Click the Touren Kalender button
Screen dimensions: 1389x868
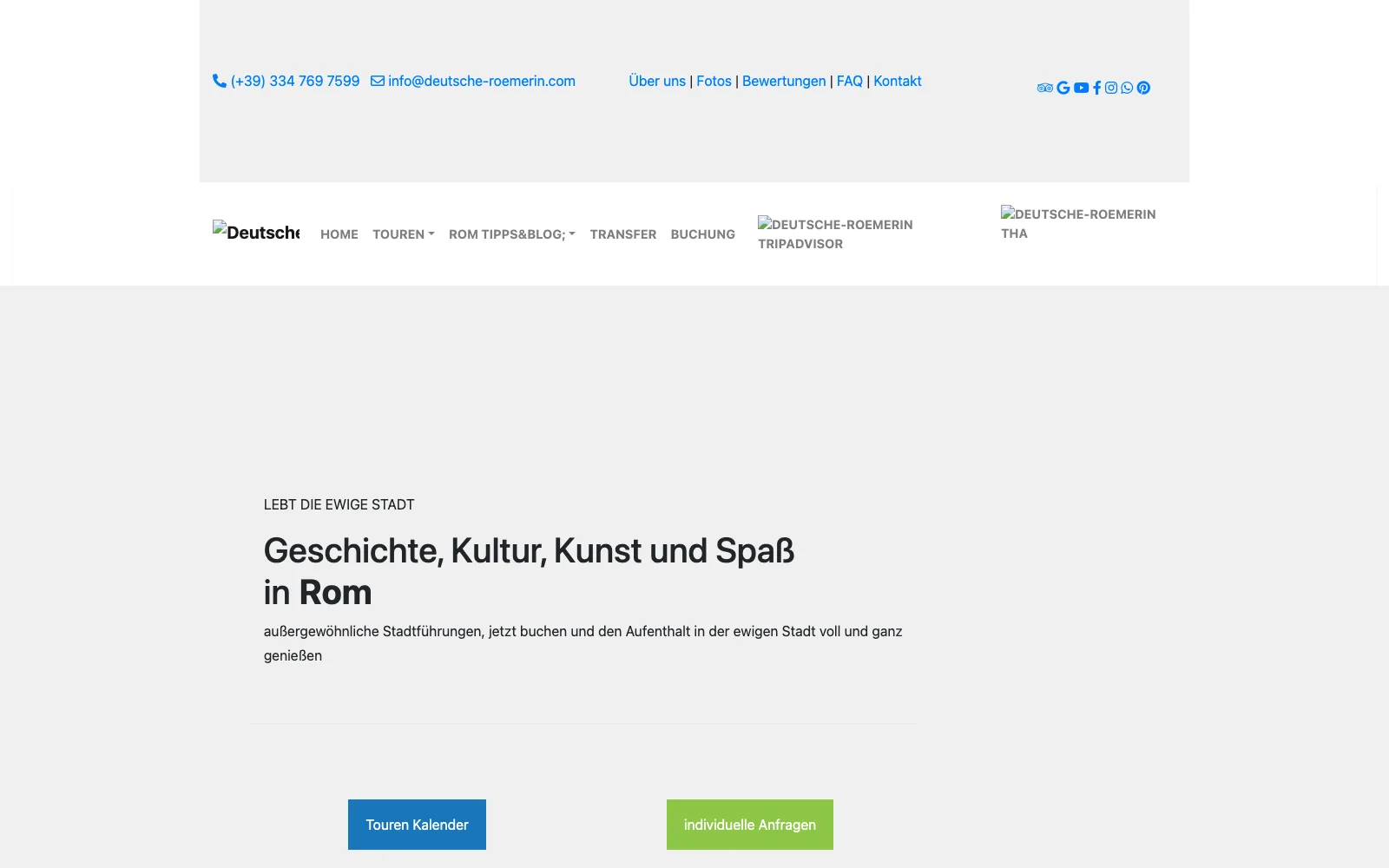coord(417,825)
